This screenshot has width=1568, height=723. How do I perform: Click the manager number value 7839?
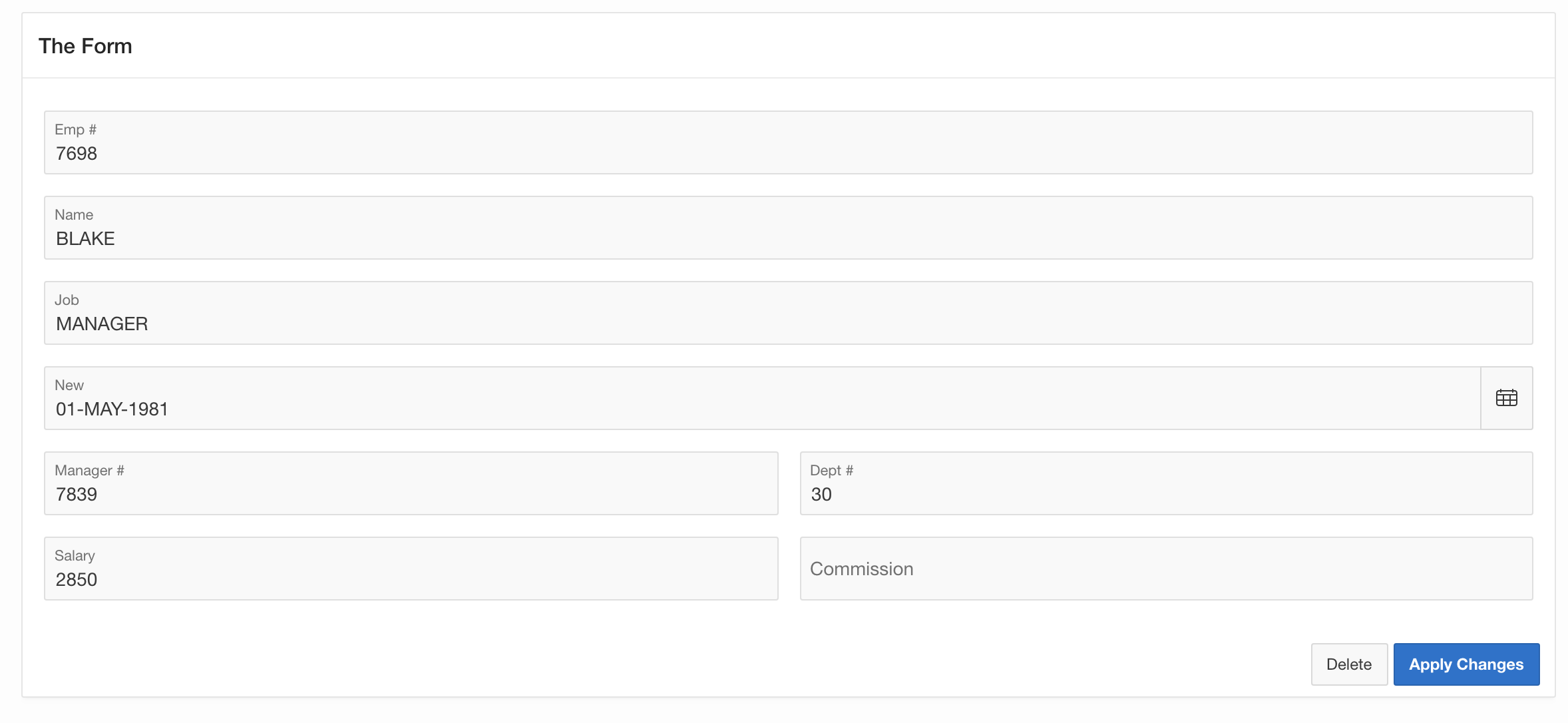[x=77, y=494]
